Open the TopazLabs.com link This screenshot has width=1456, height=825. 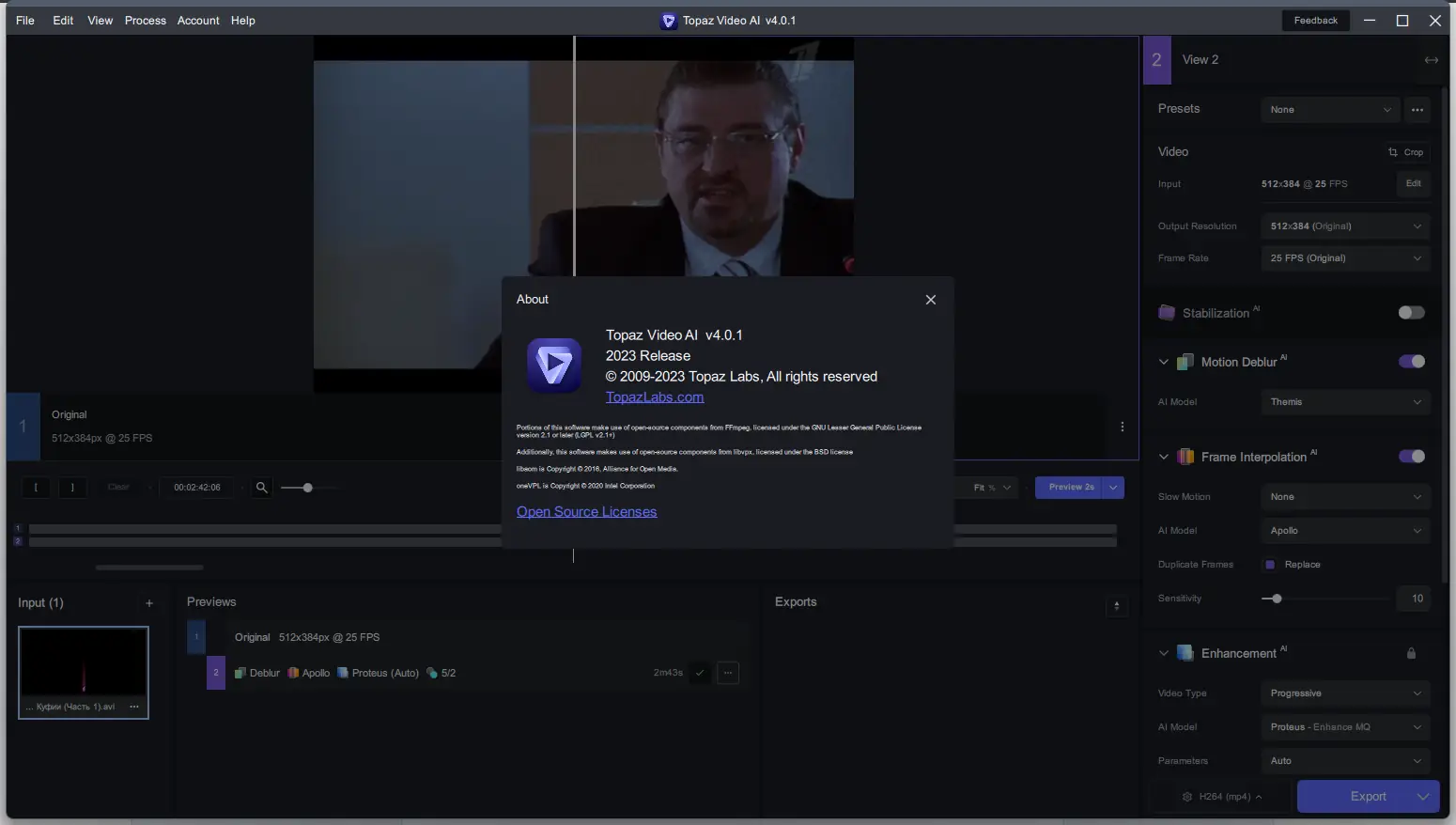point(655,397)
